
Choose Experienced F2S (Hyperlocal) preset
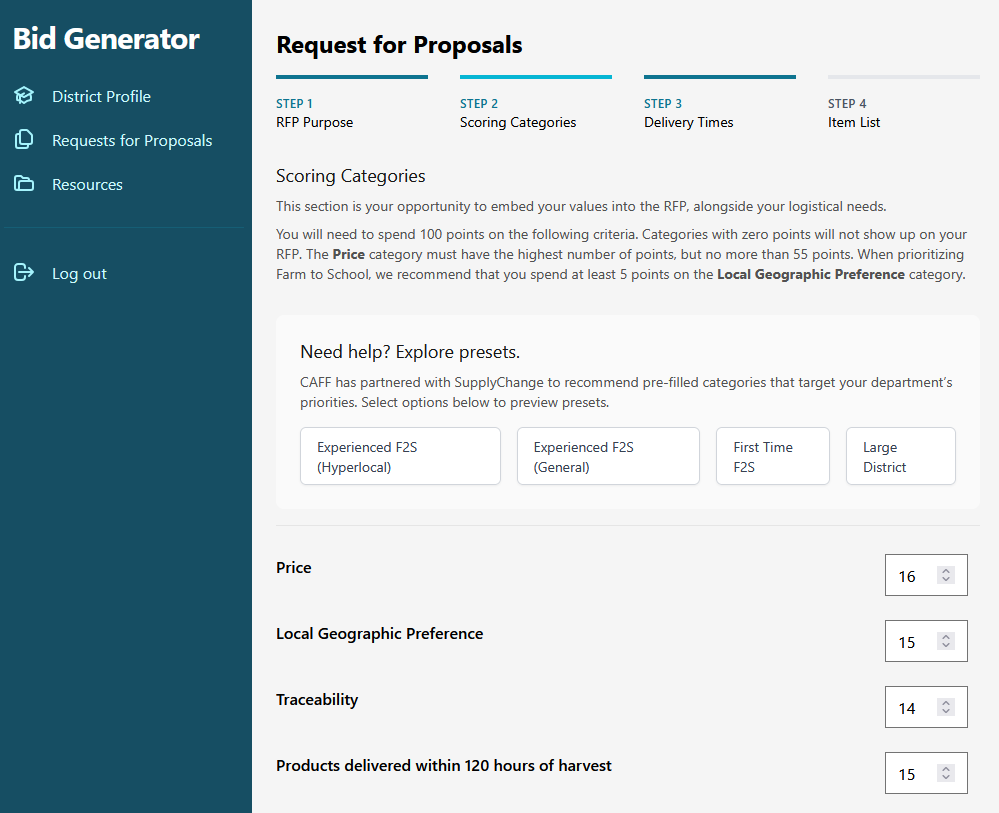(400, 456)
